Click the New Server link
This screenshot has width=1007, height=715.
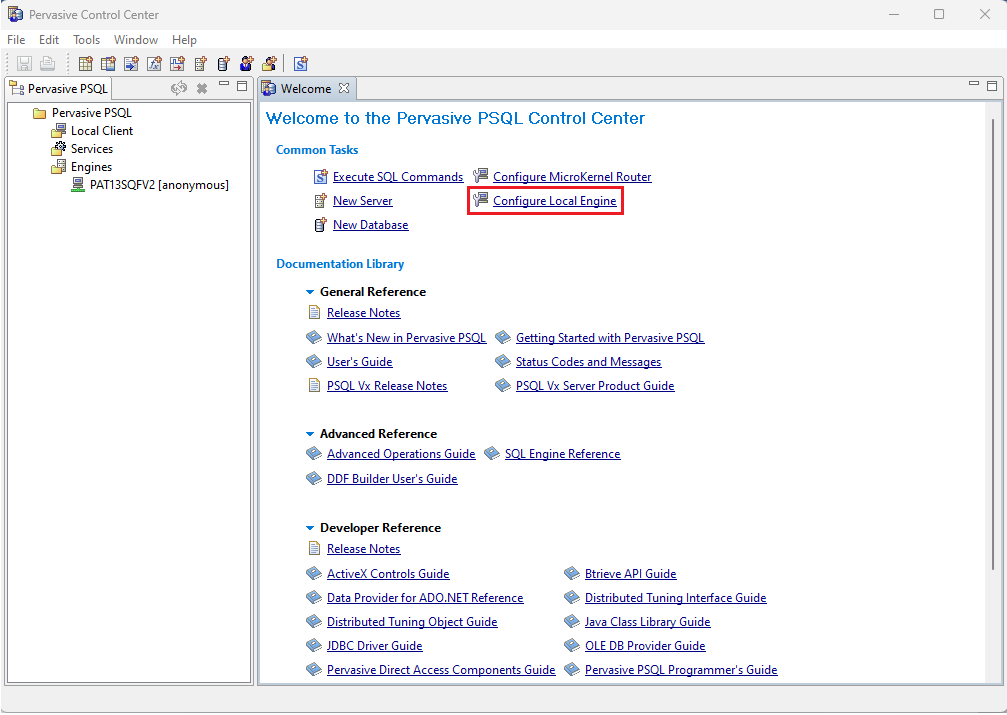pos(363,201)
